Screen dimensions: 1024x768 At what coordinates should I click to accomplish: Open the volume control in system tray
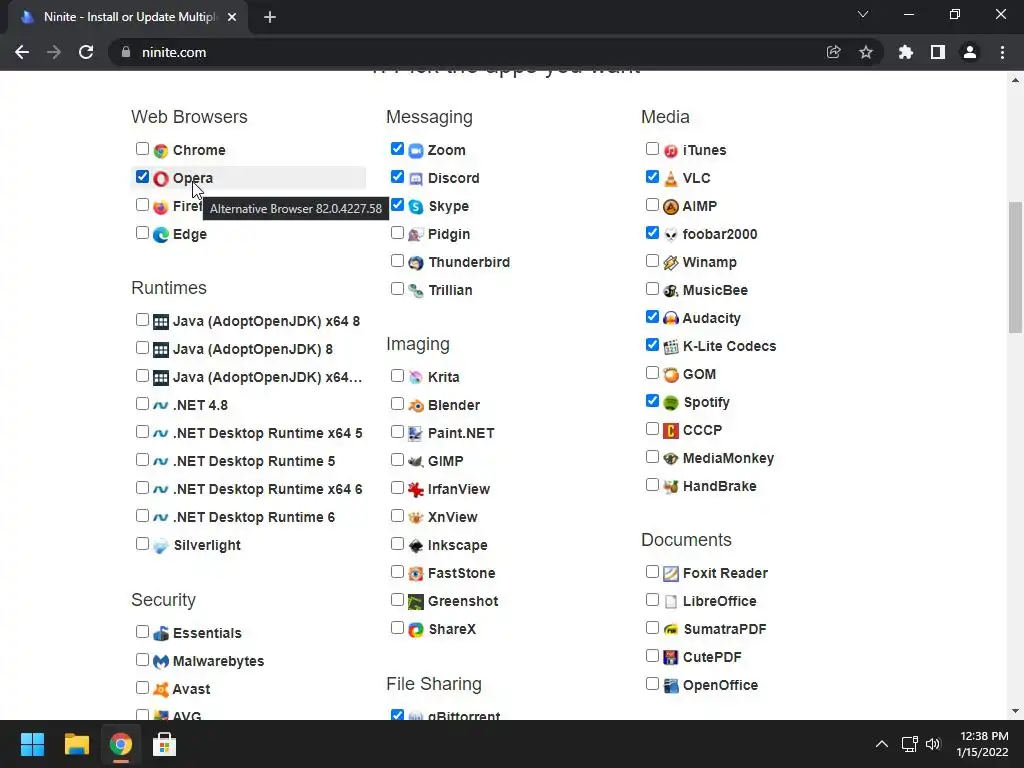click(x=933, y=744)
